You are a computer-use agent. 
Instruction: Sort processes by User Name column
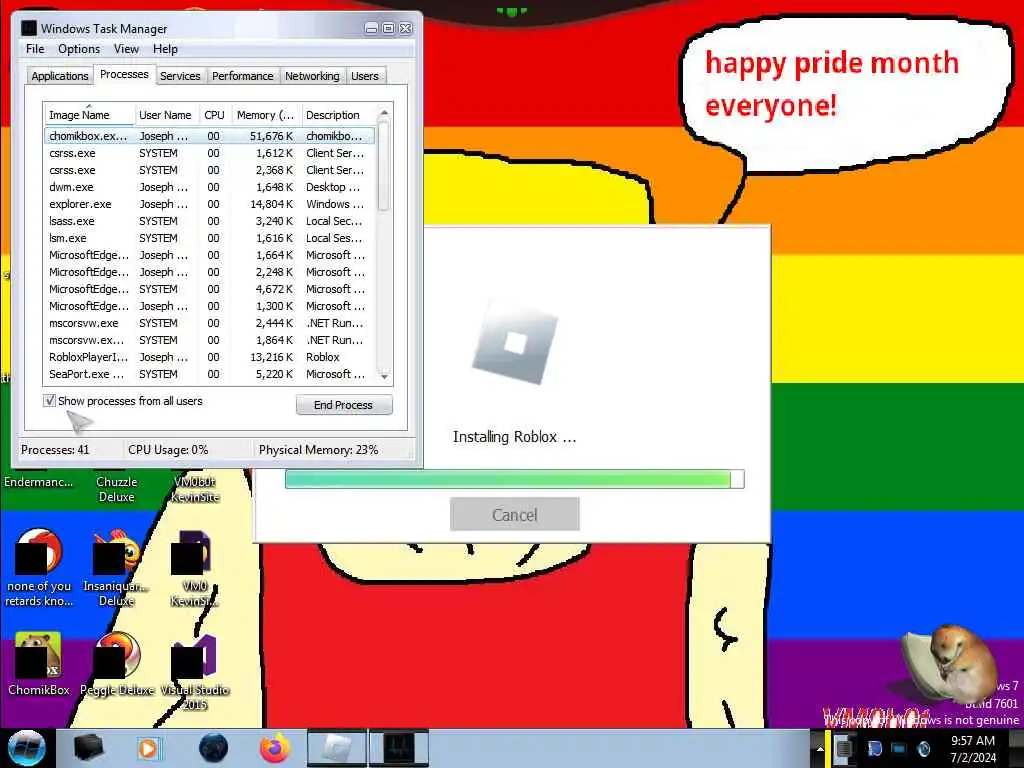coord(165,115)
